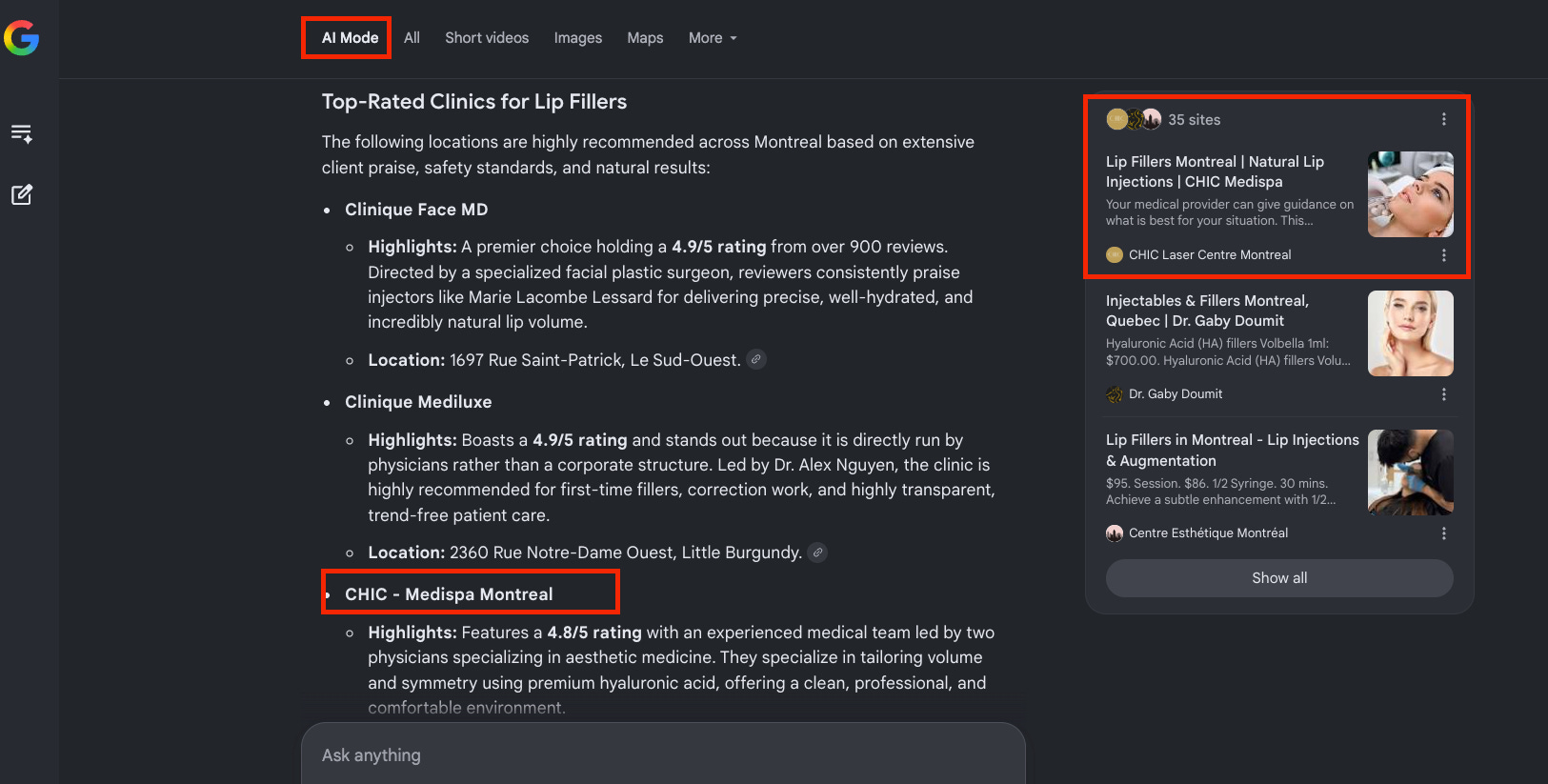
Task: Click the Hyaluronic Acid fillers Volbella price snippet
Action: click(1228, 352)
